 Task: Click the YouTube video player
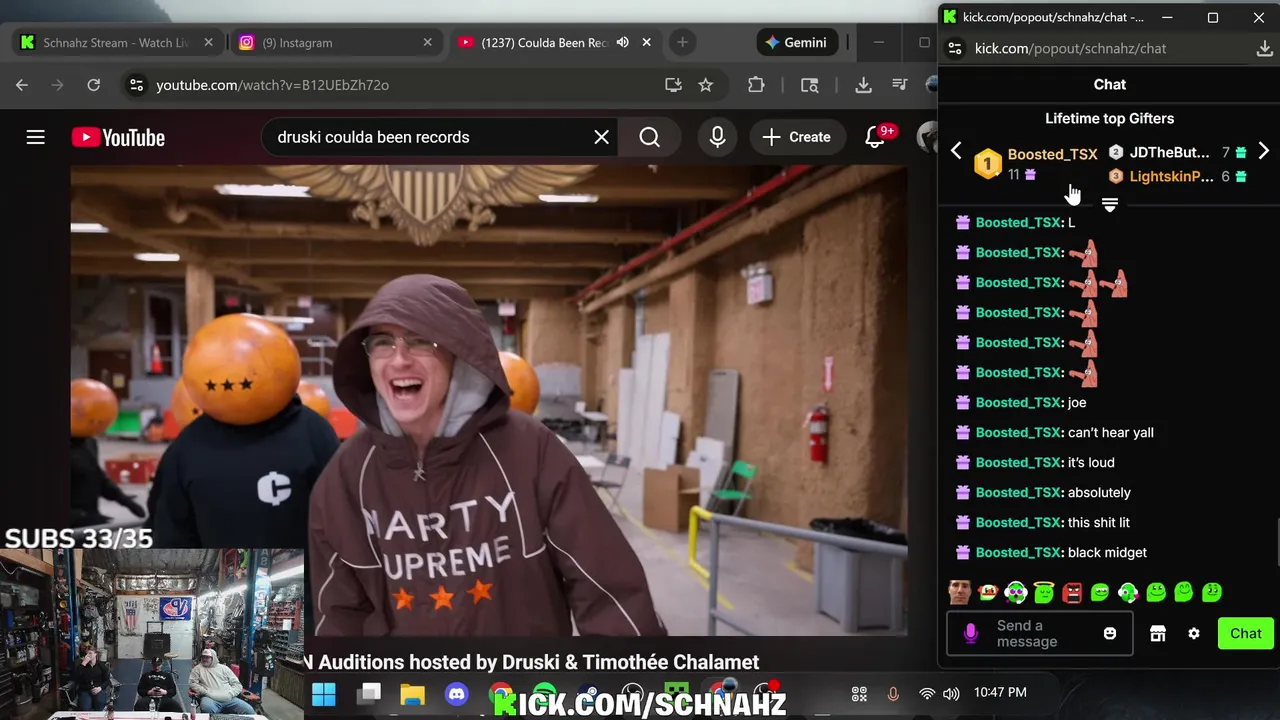489,400
